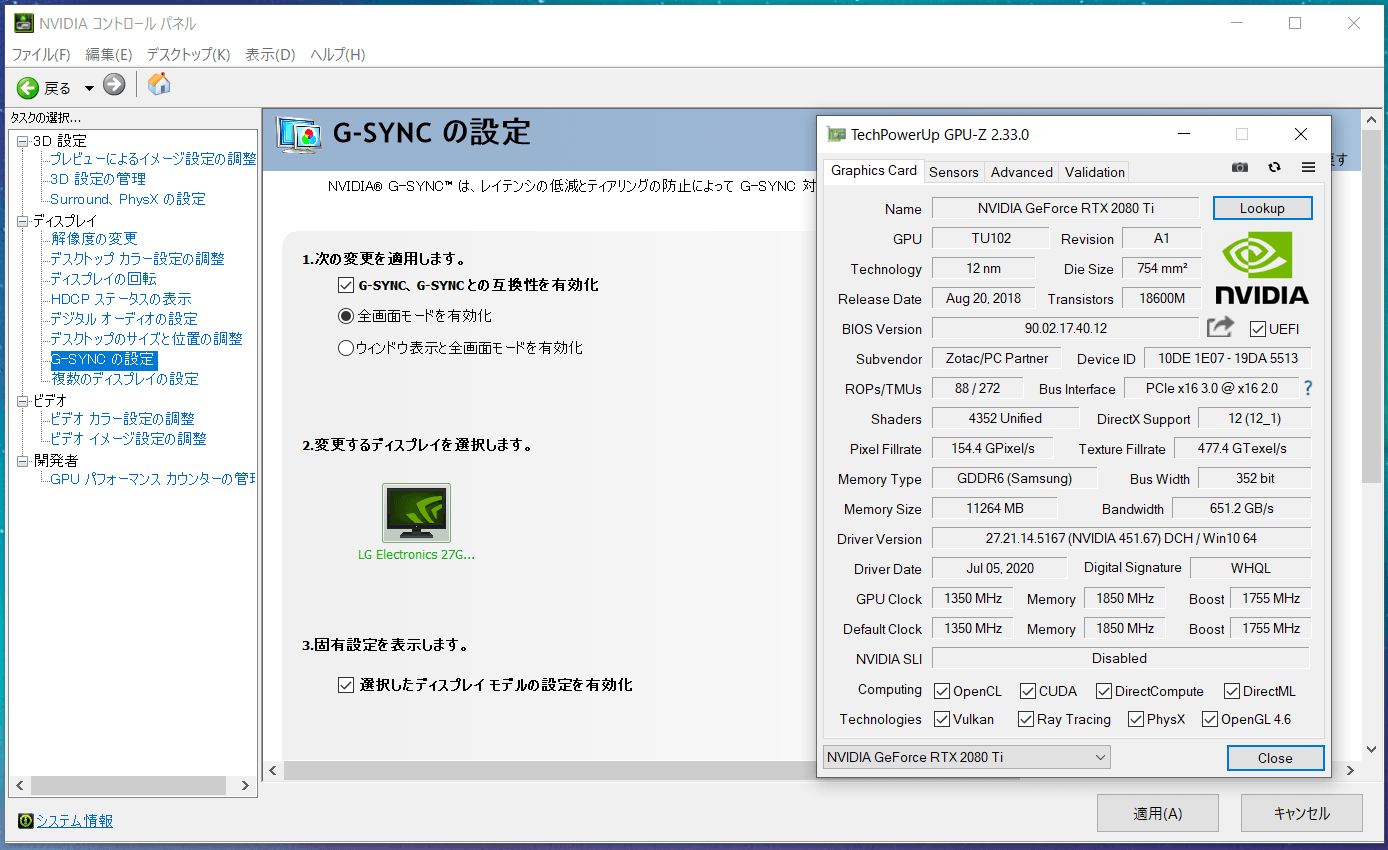
Task: Open HDCP ステータスの表示 tree item
Action: (x=121, y=299)
